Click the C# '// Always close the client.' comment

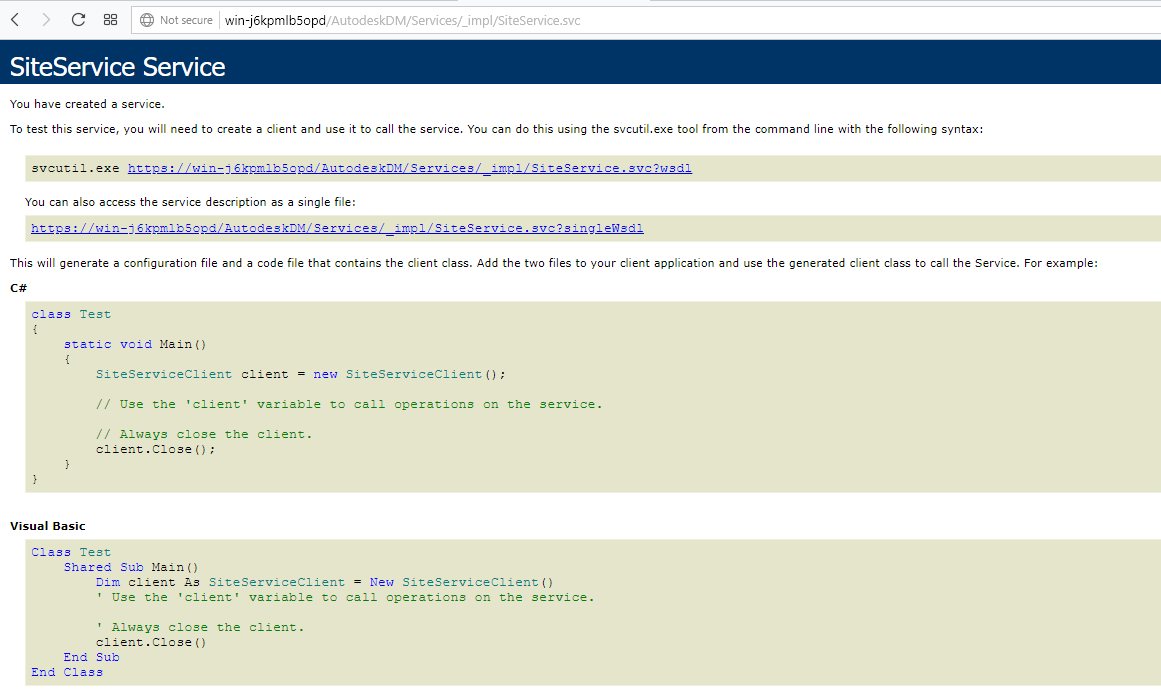[204, 434]
